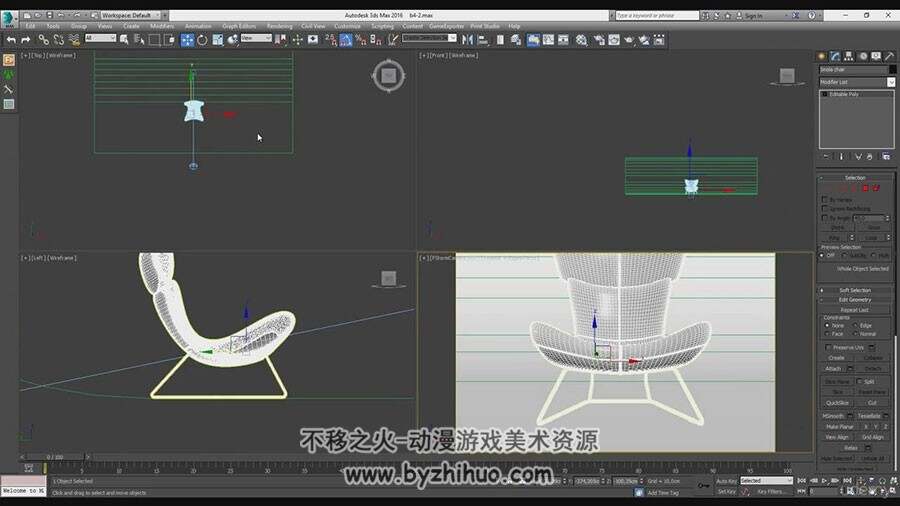The width and height of the screenshot is (900, 506).
Task: Open the Select by Name dialog icon
Action: coord(139,40)
